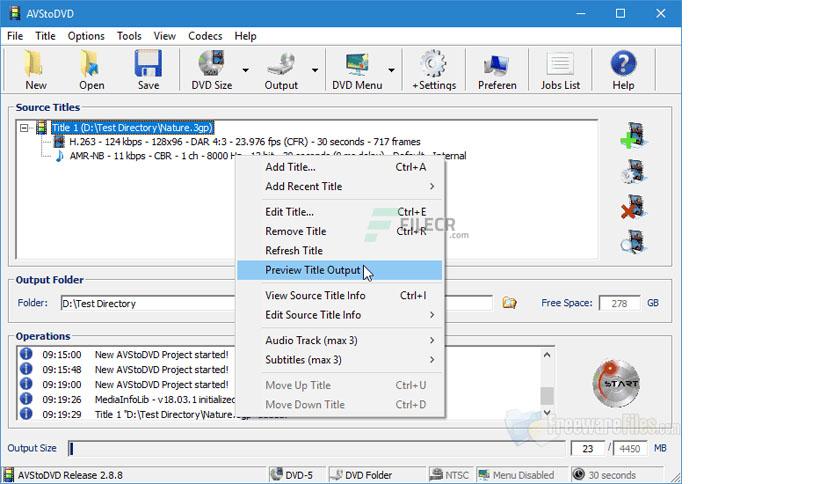Browse output folder with the folder icon
The image size is (836, 484).
[509, 303]
